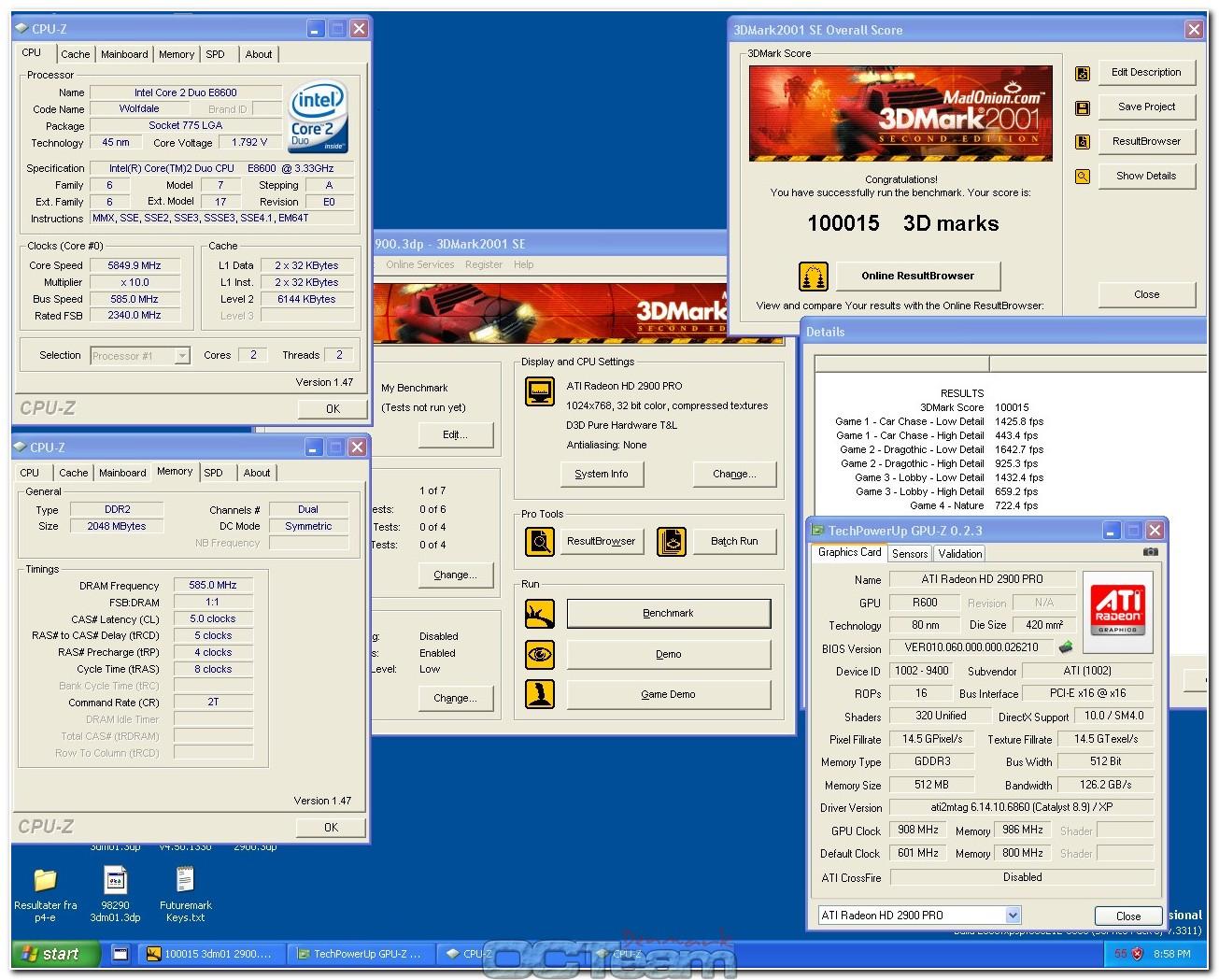Click the Benchmark button
Screen dimensions: 1219x980
[x=669, y=614]
